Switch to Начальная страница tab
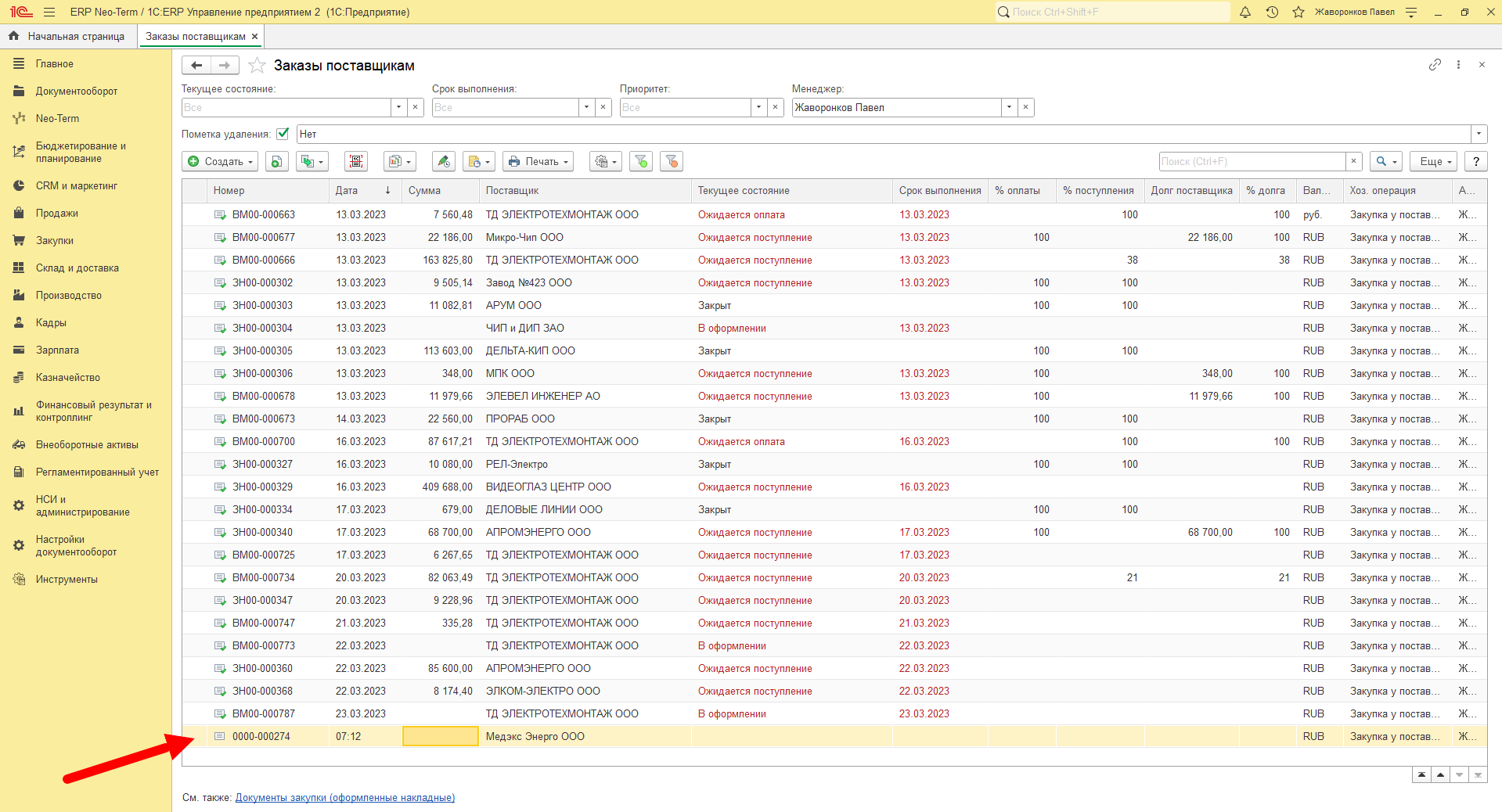This screenshot has width=1502, height=812. [67, 36]
